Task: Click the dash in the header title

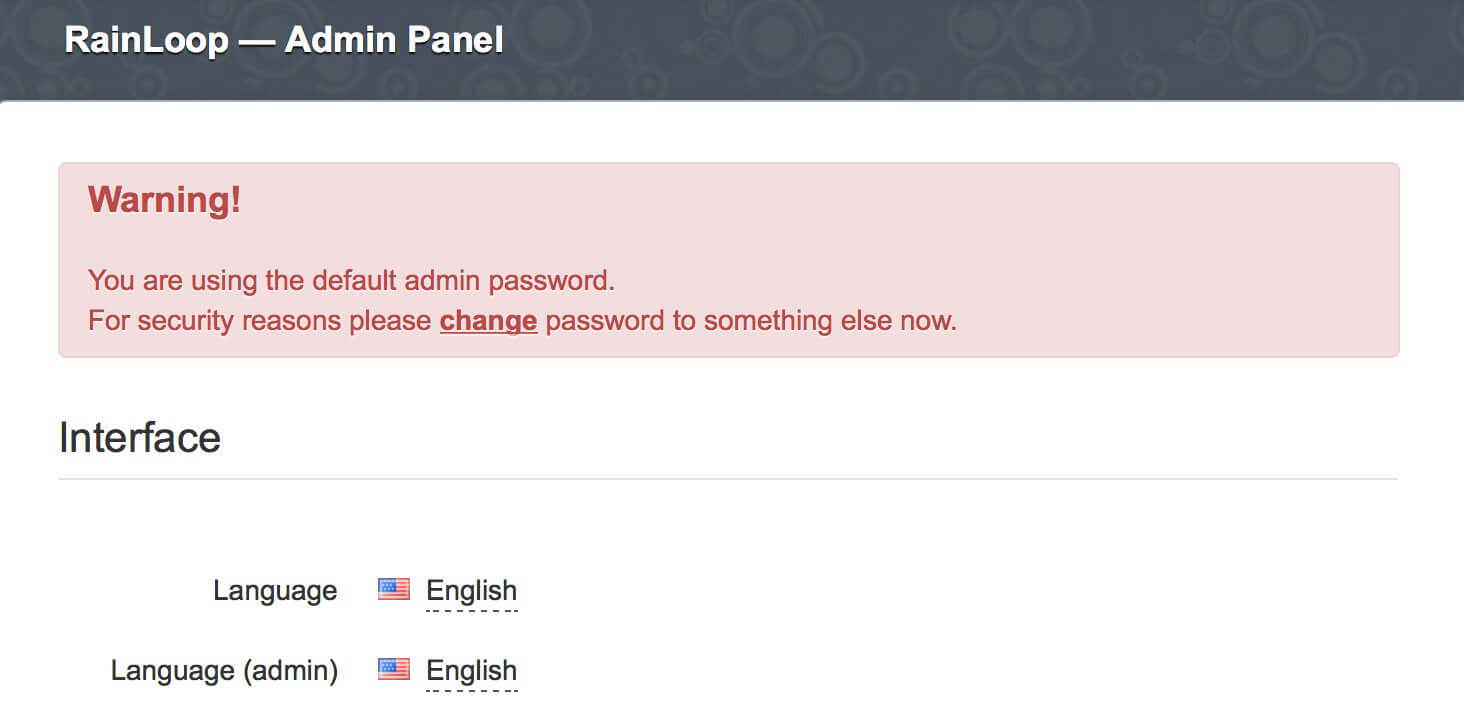Action: pyautogui.click(x=256, y=41)
